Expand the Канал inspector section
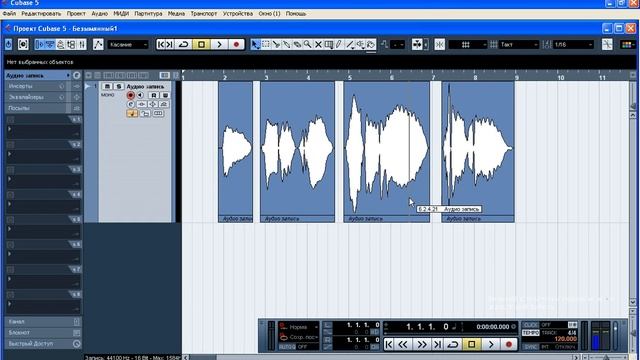 [43, 322]
